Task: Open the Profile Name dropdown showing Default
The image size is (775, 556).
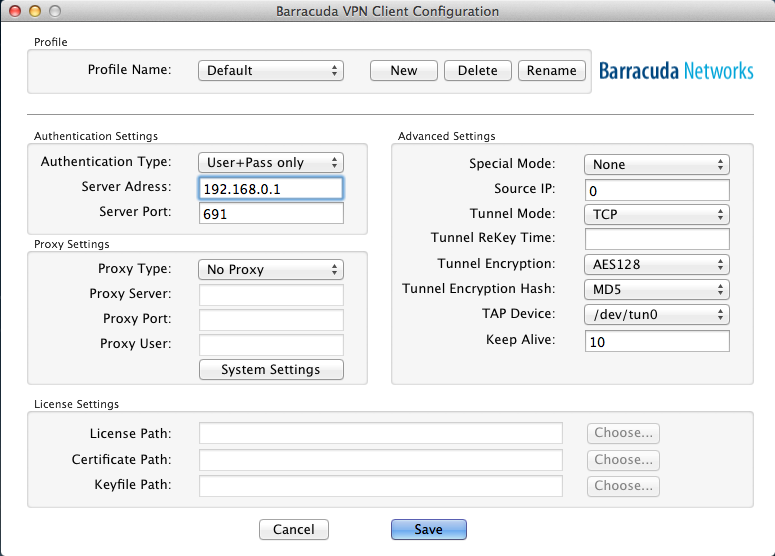Action: pos(271,71)
